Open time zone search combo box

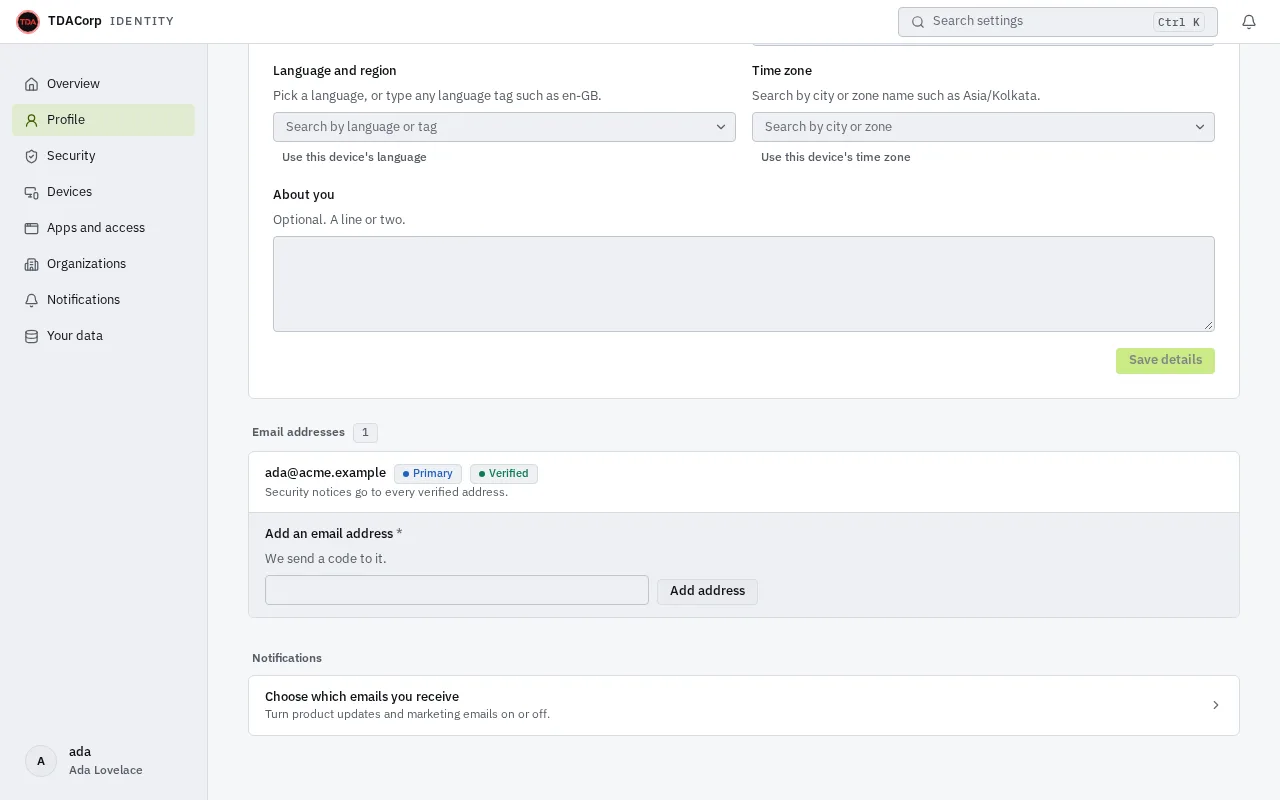(x=983, y=127)
